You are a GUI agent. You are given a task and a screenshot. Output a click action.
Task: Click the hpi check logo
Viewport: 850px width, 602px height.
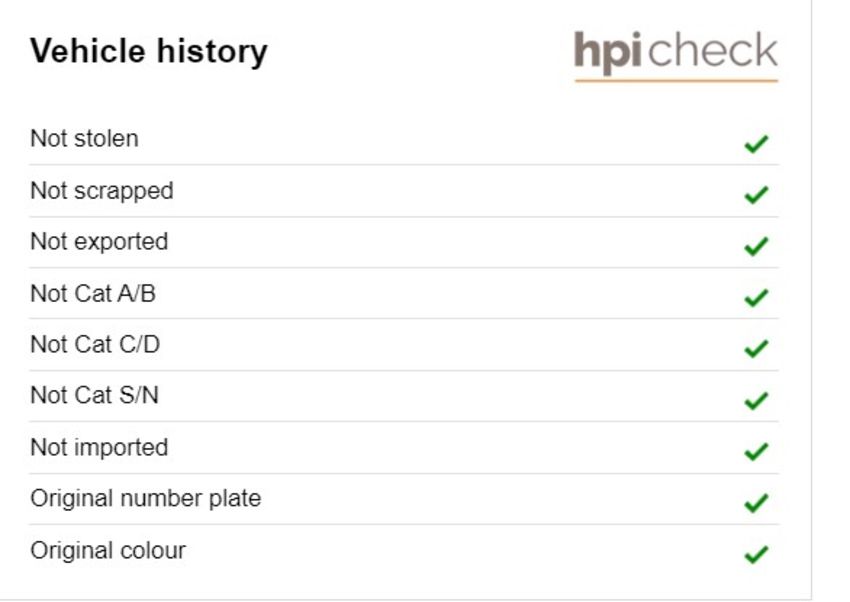(x=676, y=55)
